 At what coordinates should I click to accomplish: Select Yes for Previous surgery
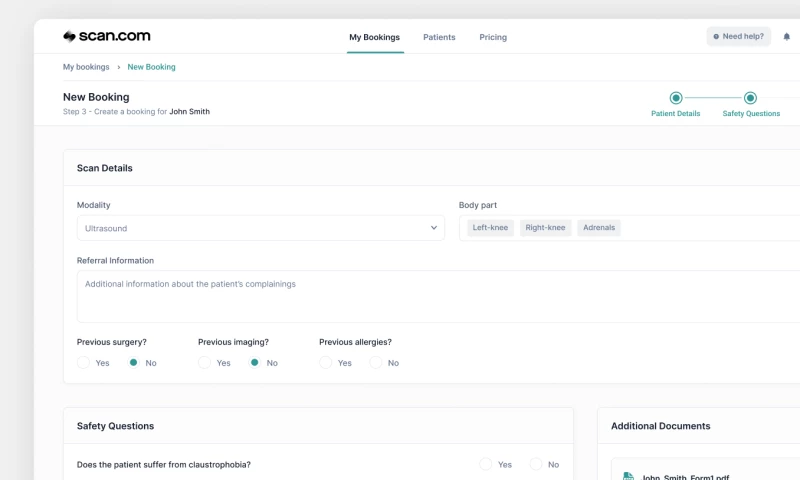(85, 363)
